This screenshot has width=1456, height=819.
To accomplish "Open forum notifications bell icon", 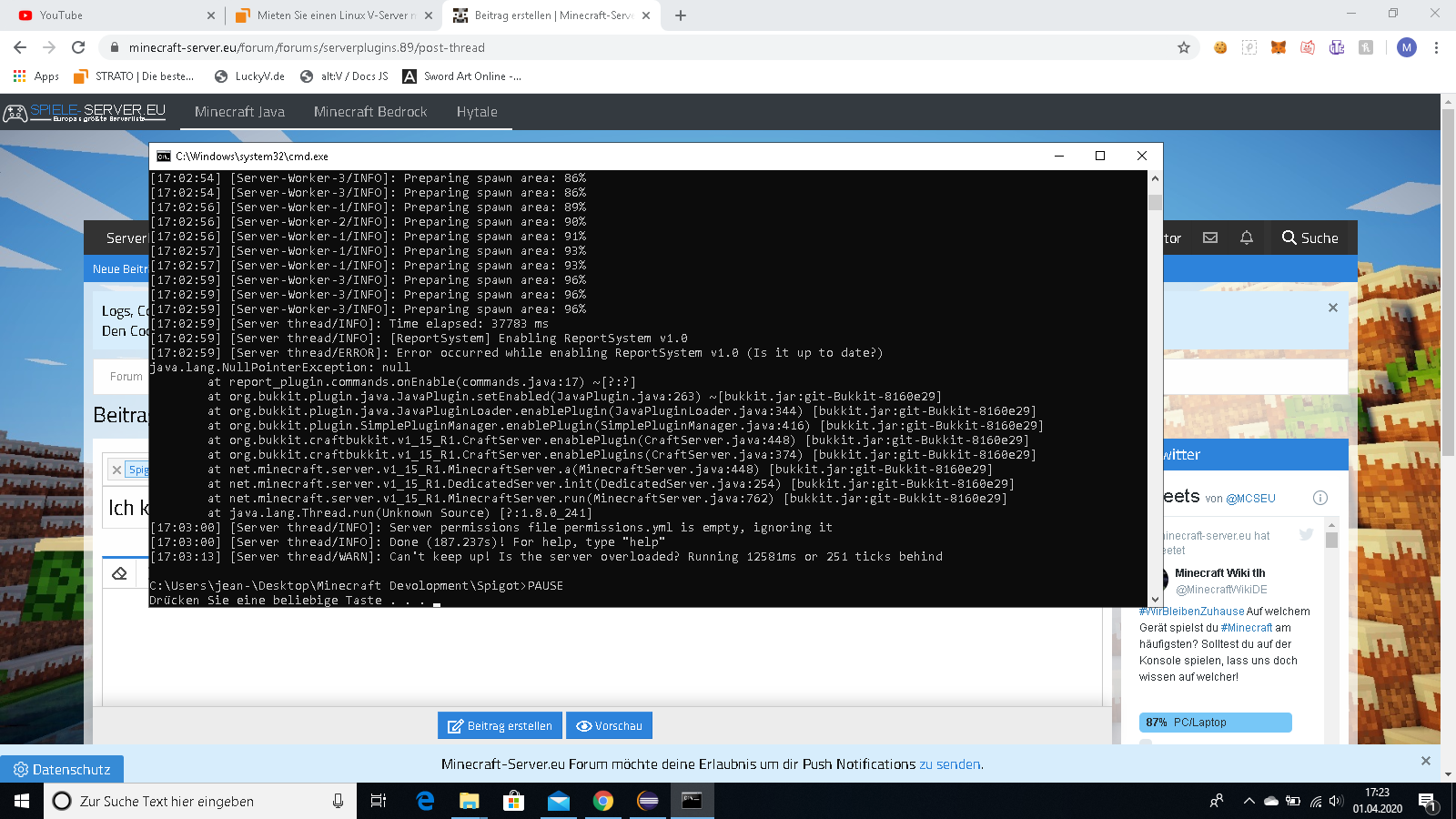I will [1247, 238].
